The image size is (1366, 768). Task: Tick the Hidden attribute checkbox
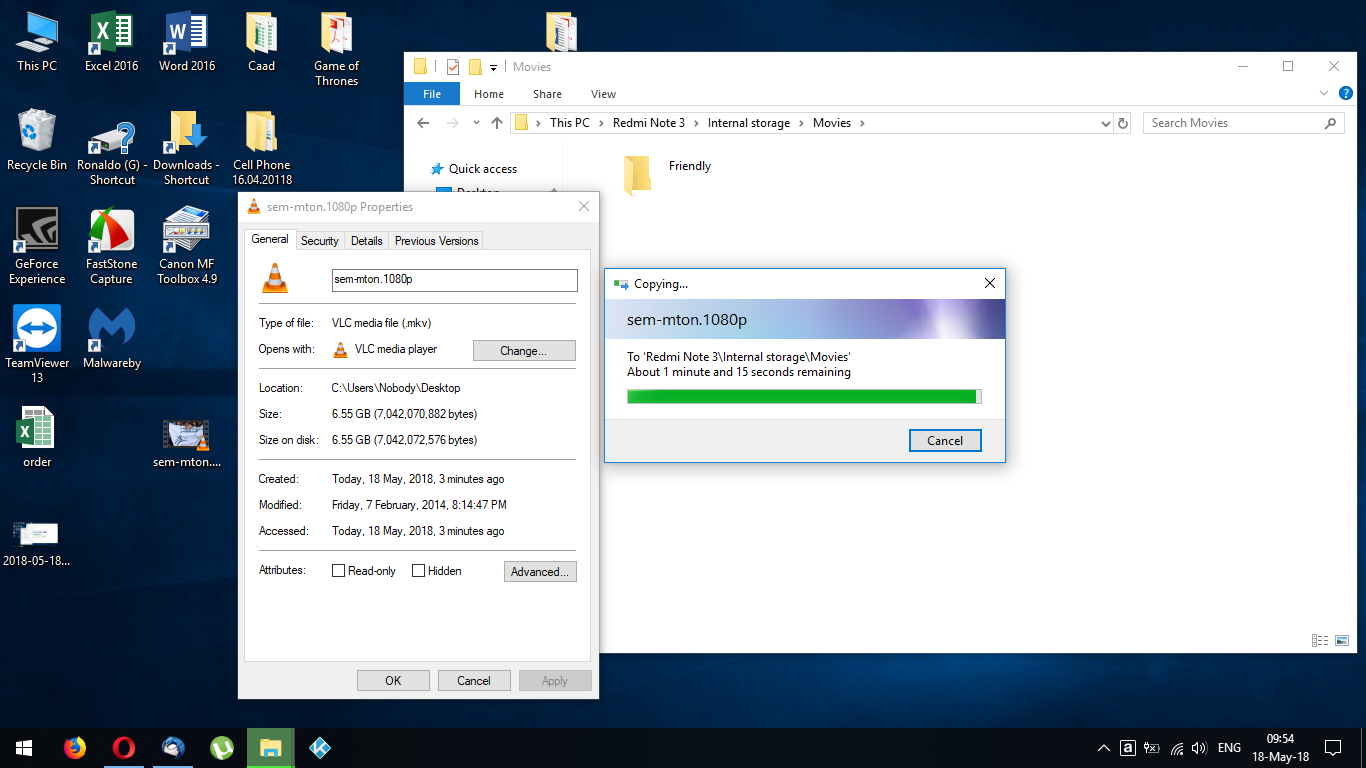pos(419,571)
